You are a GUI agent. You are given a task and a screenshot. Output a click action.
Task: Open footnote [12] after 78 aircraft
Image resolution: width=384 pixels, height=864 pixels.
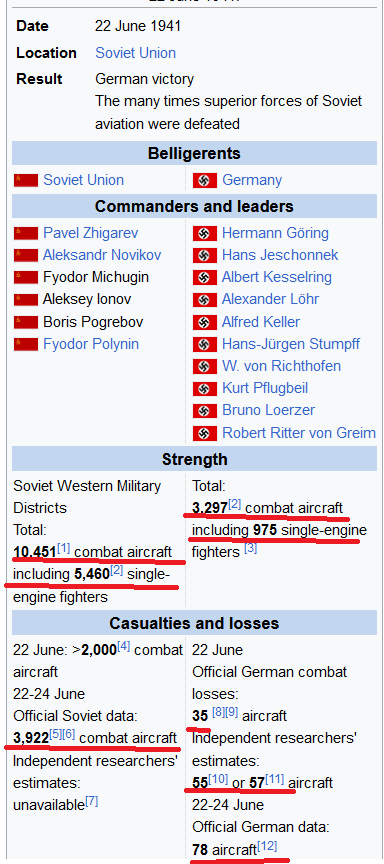pos(267,846)
